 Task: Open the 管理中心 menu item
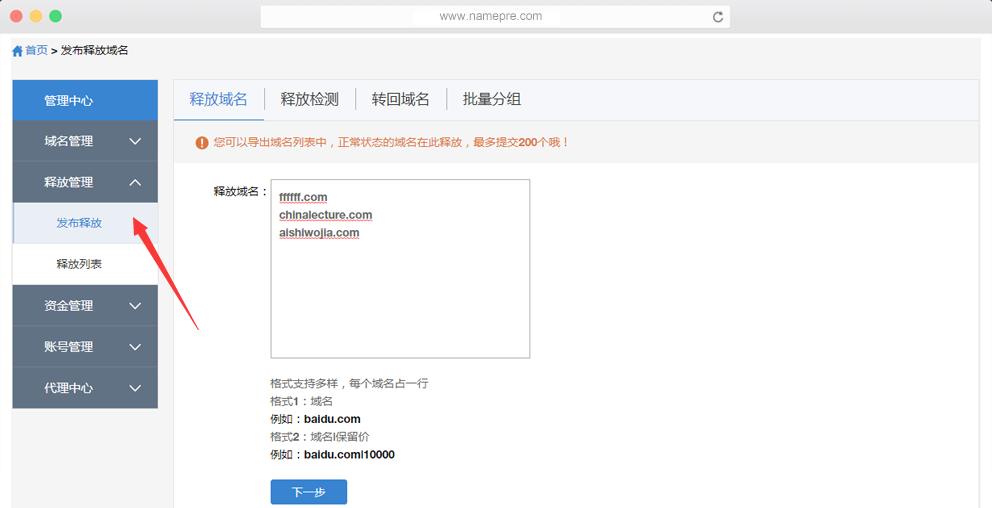coord(85,100)
